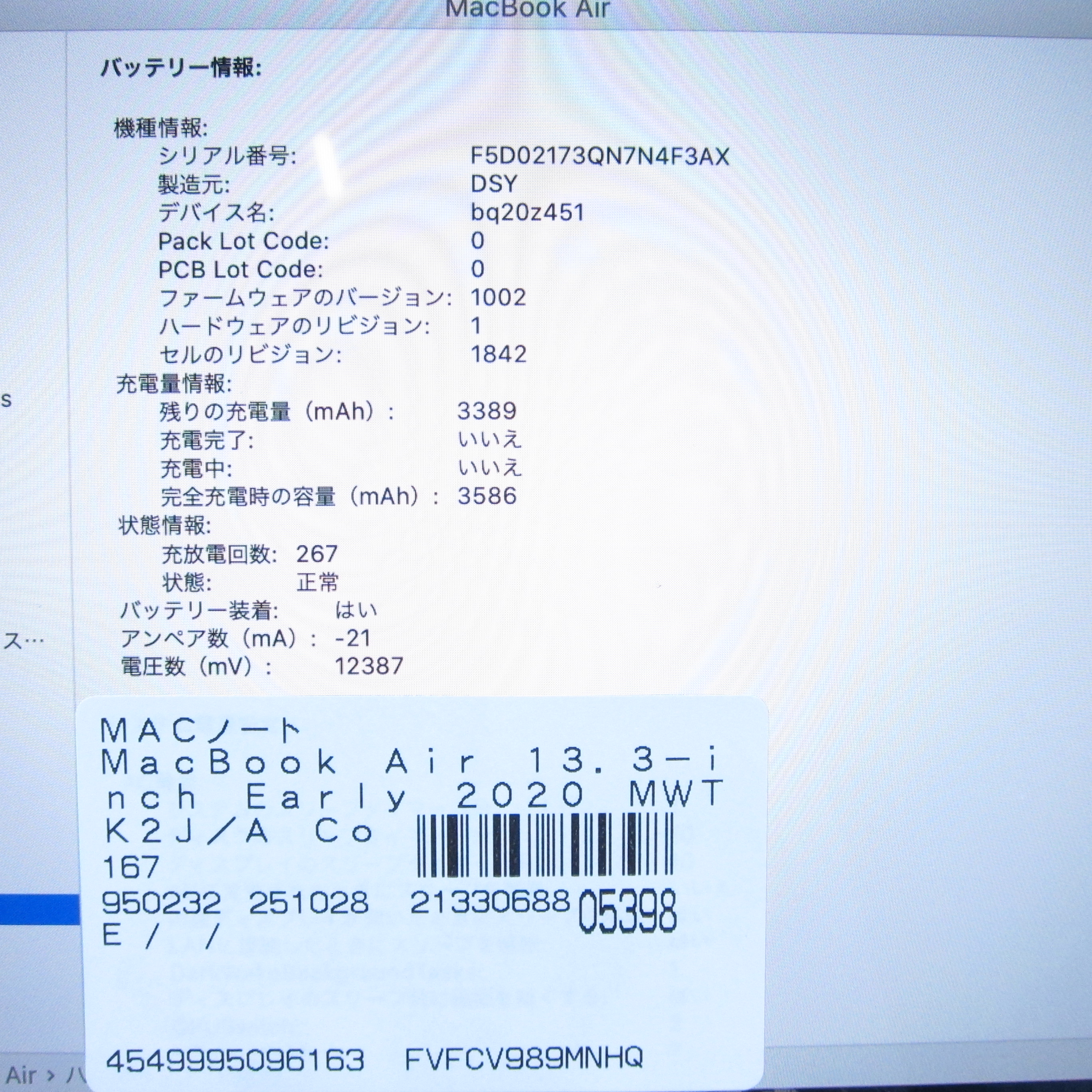This screenshot has height=1092, width=1092.
Task: Click the Air segment in path bar
Action: click(x=22, y=1074)
